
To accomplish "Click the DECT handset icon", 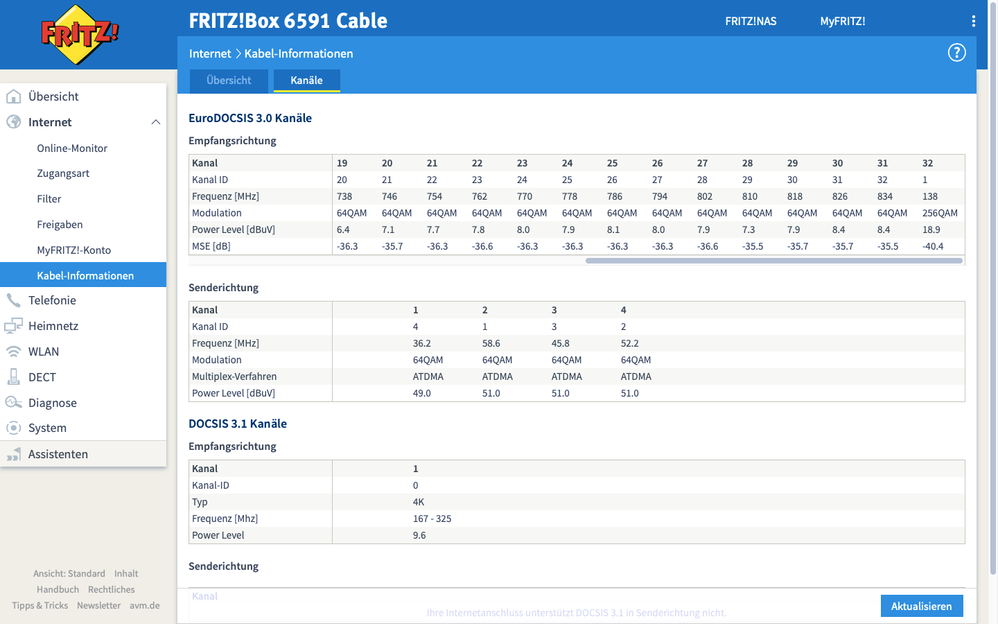I will click(x=13, y=377).
